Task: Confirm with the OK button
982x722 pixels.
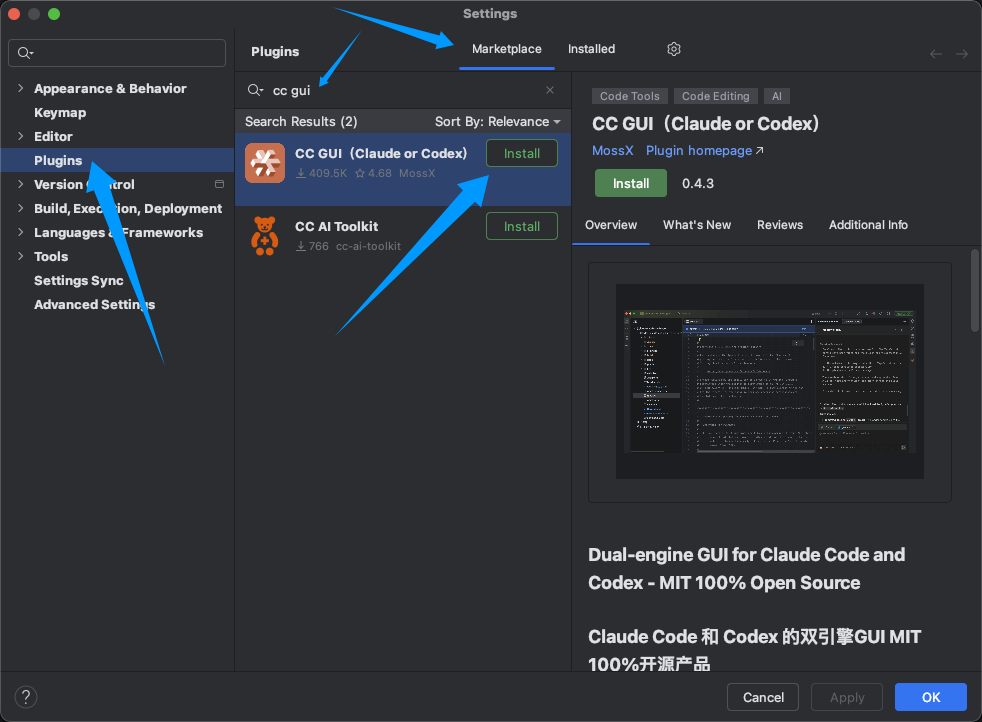Action: [931, 697]
